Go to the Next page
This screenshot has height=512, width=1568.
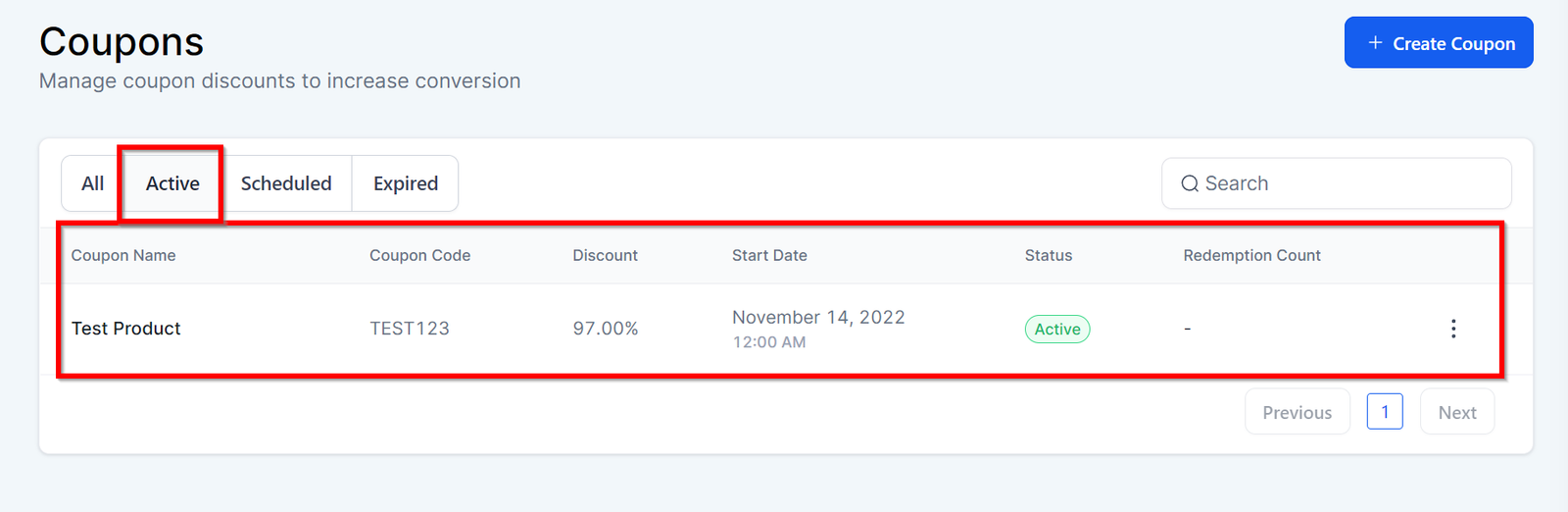(x=1456, y=412)
